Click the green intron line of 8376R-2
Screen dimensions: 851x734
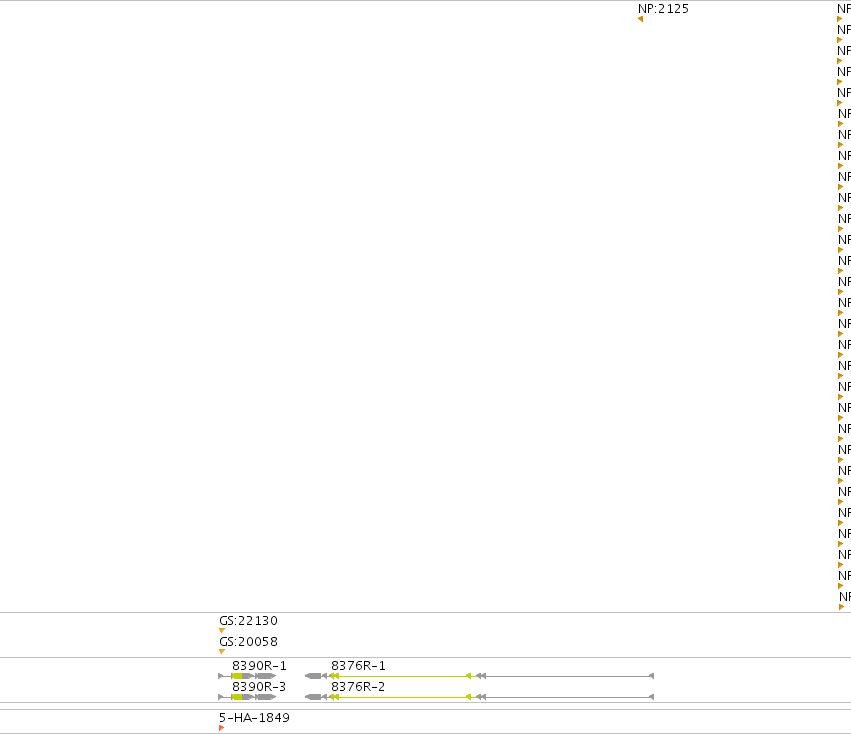click(x=402, y=697)
